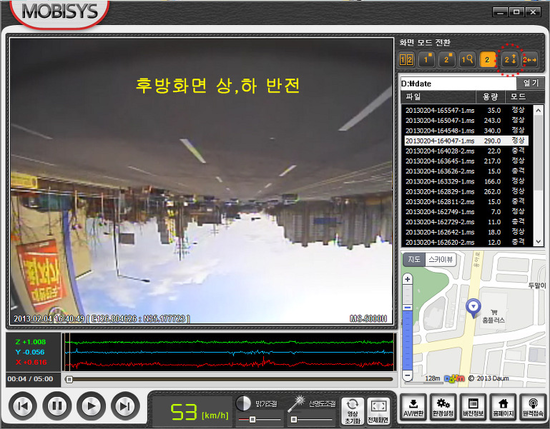This screenshot has width=550, height=429.
Task: Activate channel 1 zoom magnifier mode
Action: 467,59
